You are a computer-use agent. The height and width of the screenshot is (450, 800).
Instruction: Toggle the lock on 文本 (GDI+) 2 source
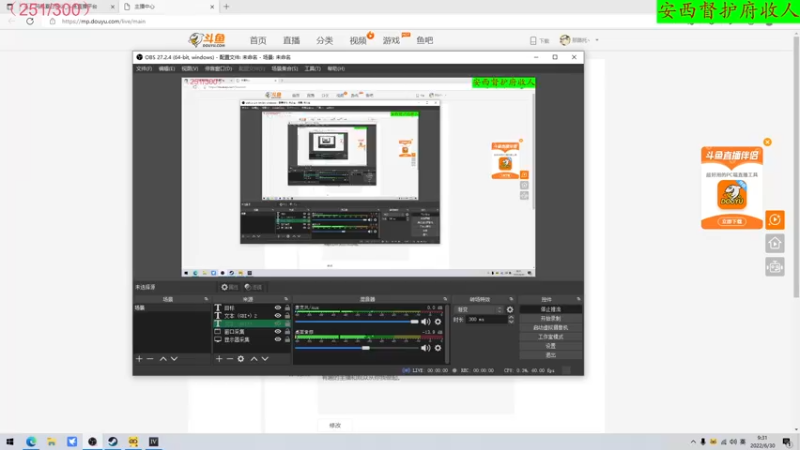coord(287,316)
